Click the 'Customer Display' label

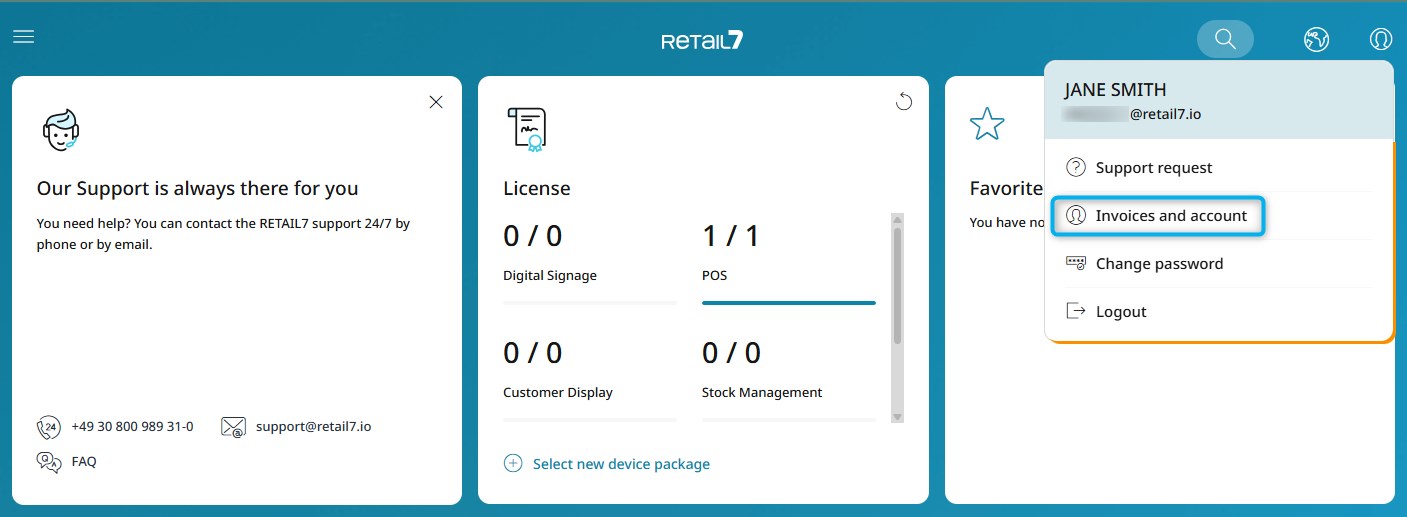click(558, 392)
